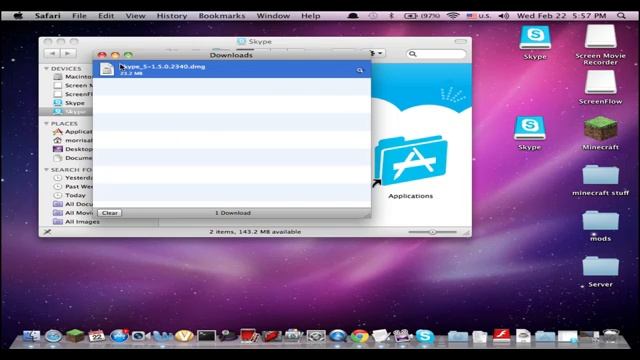Screen dimensions: 640x360
Task: Click the volume icon in menu bar
Action: 504,16
